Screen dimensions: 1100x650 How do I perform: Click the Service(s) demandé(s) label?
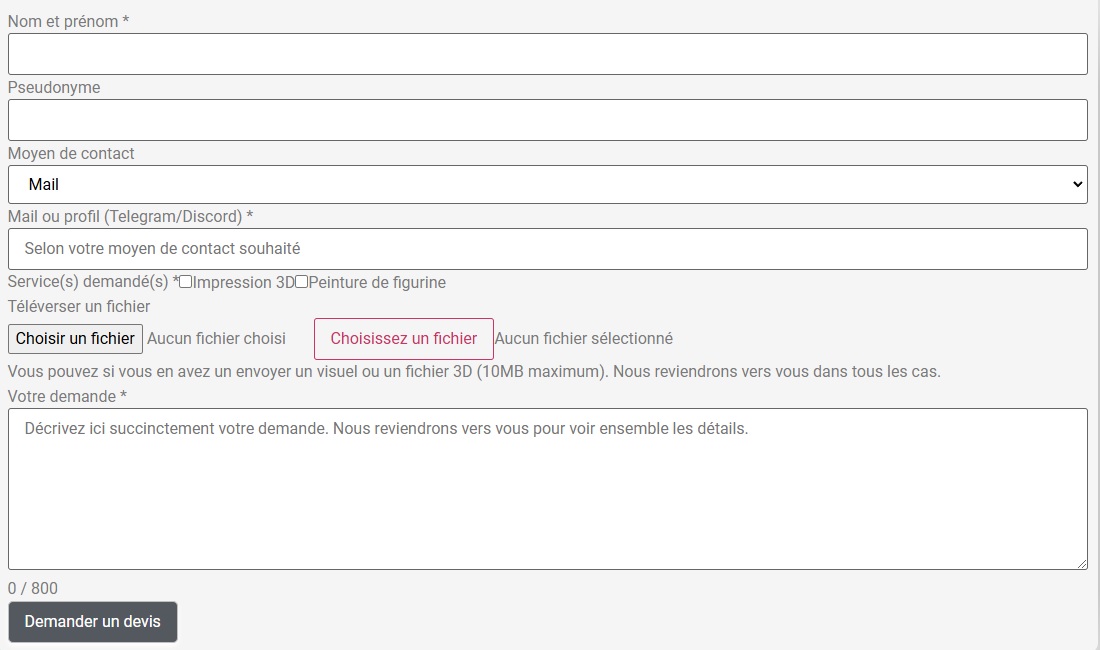coord(93,282)
